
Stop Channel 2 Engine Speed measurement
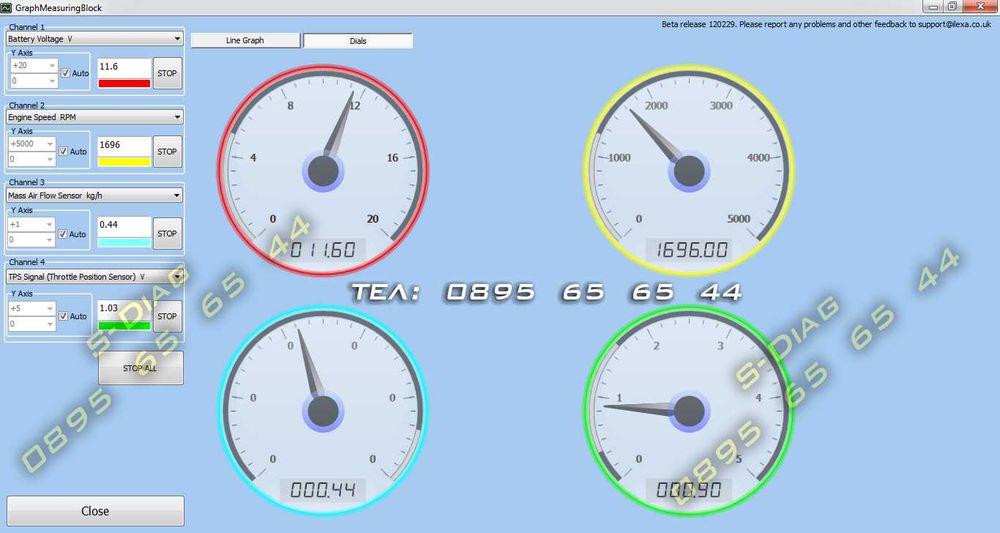tap(167, 152)
